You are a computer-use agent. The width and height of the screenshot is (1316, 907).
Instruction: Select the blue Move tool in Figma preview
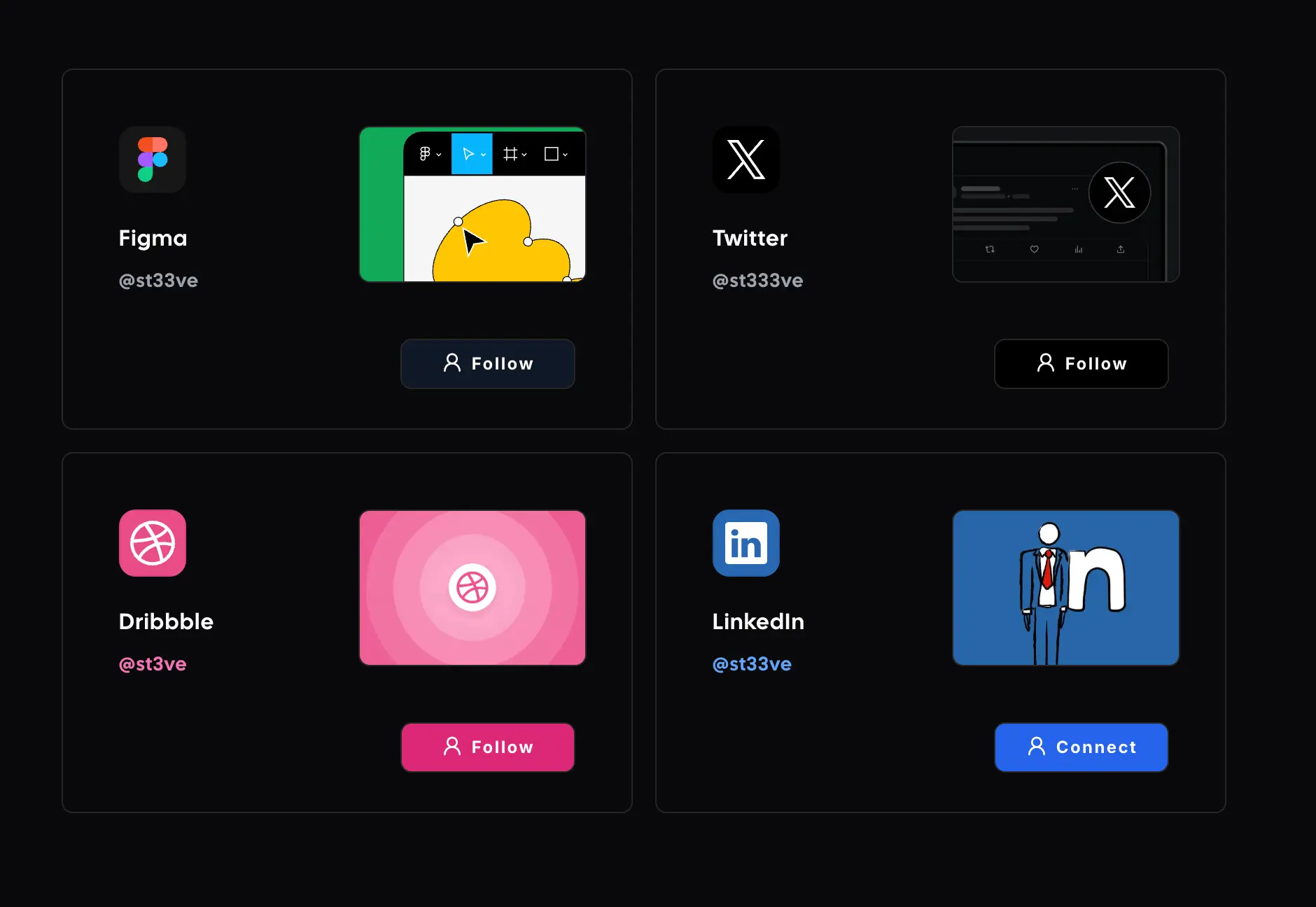(472, 154)
